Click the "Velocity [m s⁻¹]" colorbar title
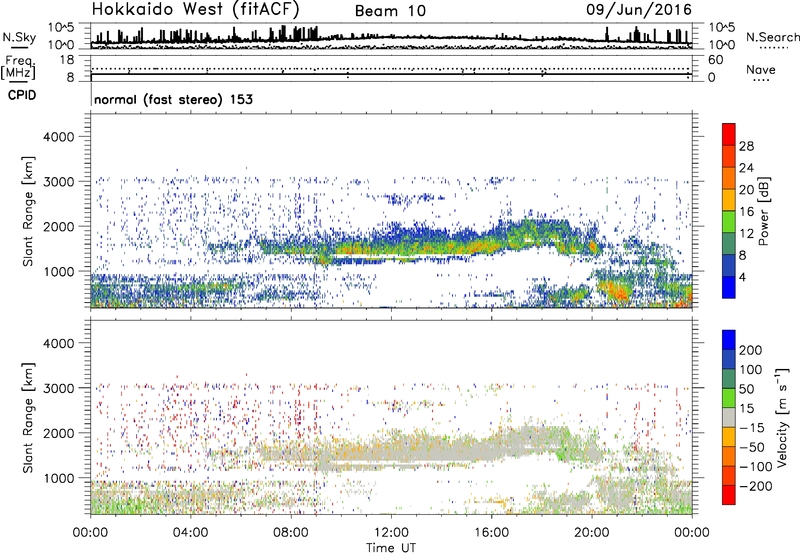 (782, 417)
